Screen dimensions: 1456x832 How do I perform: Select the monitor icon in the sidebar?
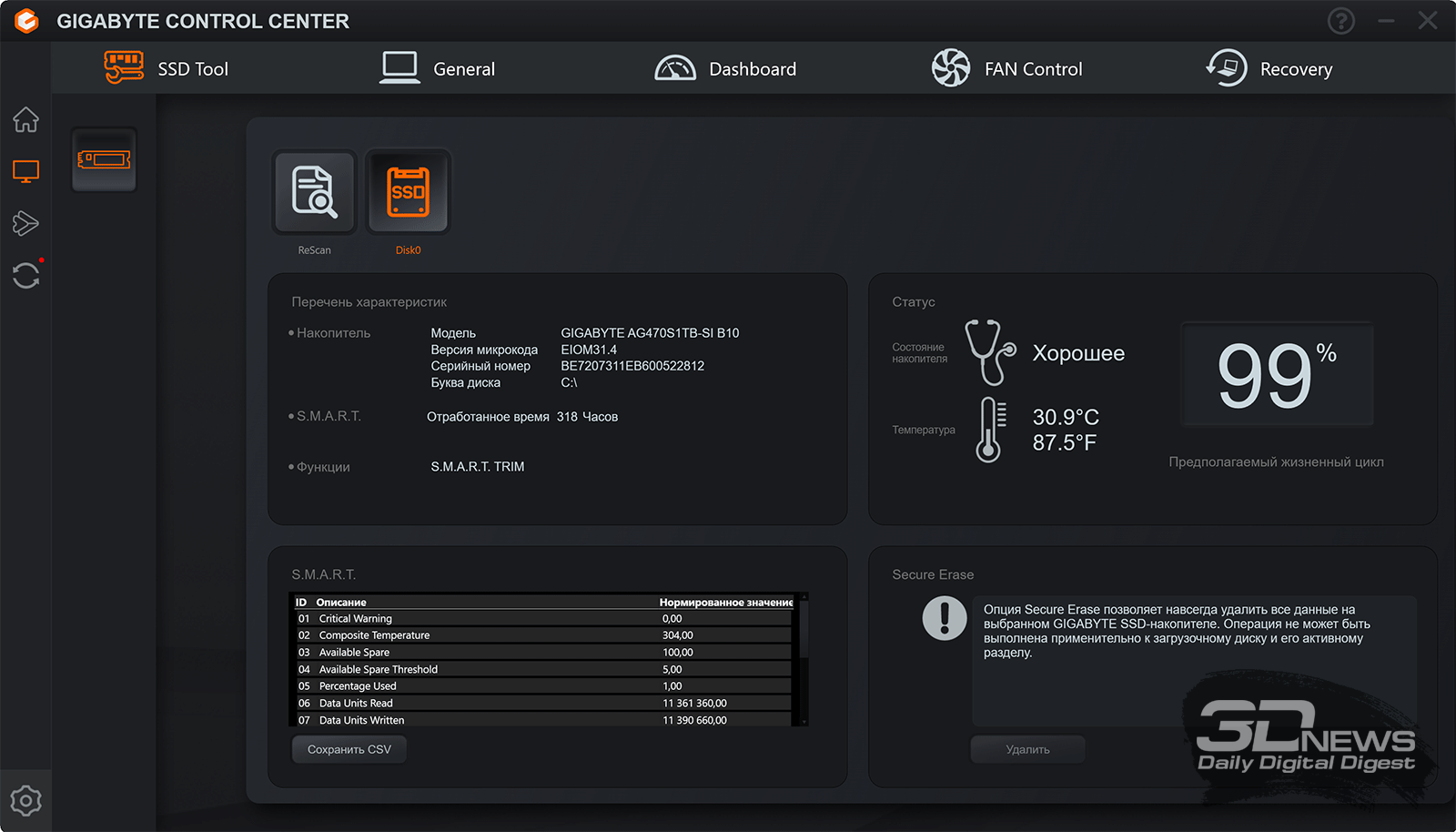tap(25, 171)
